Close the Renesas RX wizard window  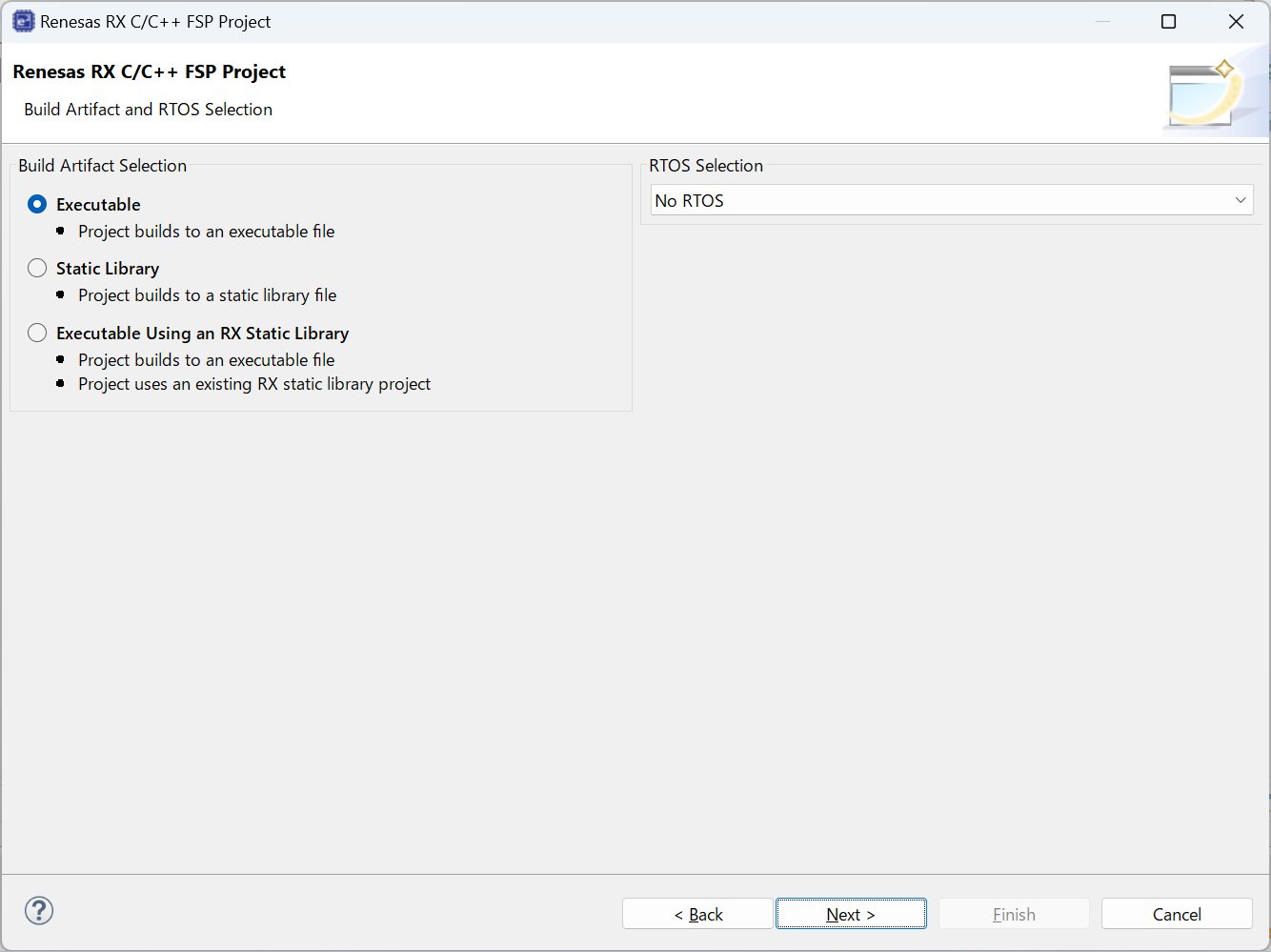point(1236,21)
